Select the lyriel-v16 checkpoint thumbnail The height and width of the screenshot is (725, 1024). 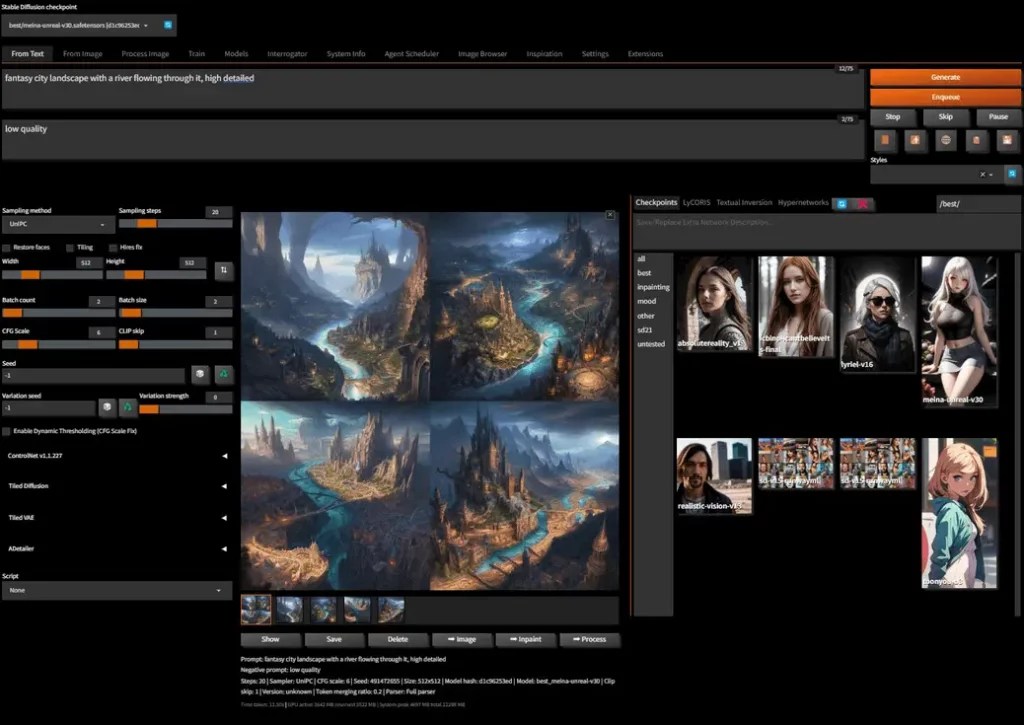[877, 314]
